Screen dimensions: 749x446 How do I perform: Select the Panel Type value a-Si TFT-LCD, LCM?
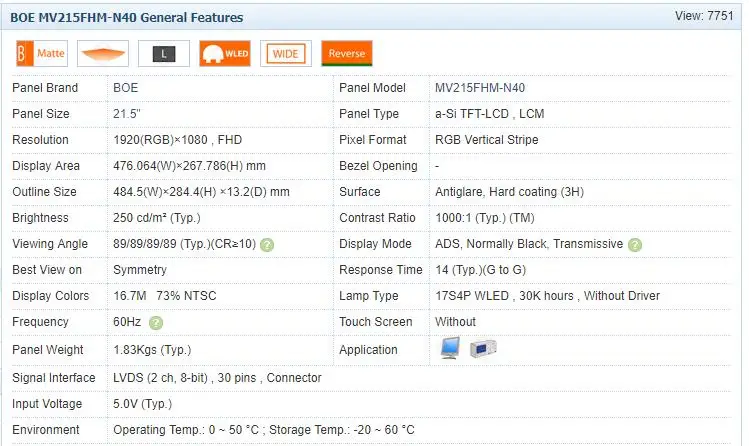[x=490, y=114]
